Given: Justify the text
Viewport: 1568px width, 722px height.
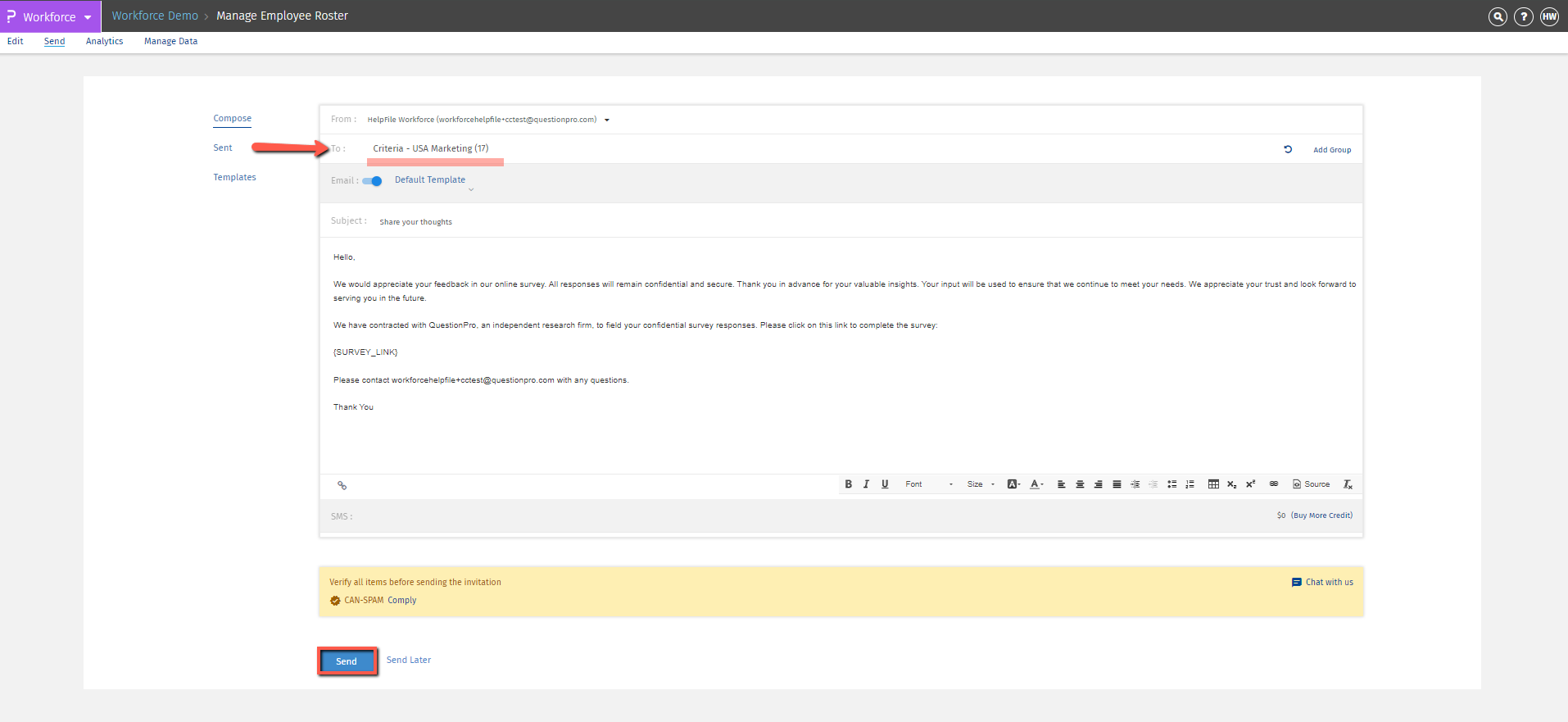Looking at the screenshot, I should coord(1117,484).
